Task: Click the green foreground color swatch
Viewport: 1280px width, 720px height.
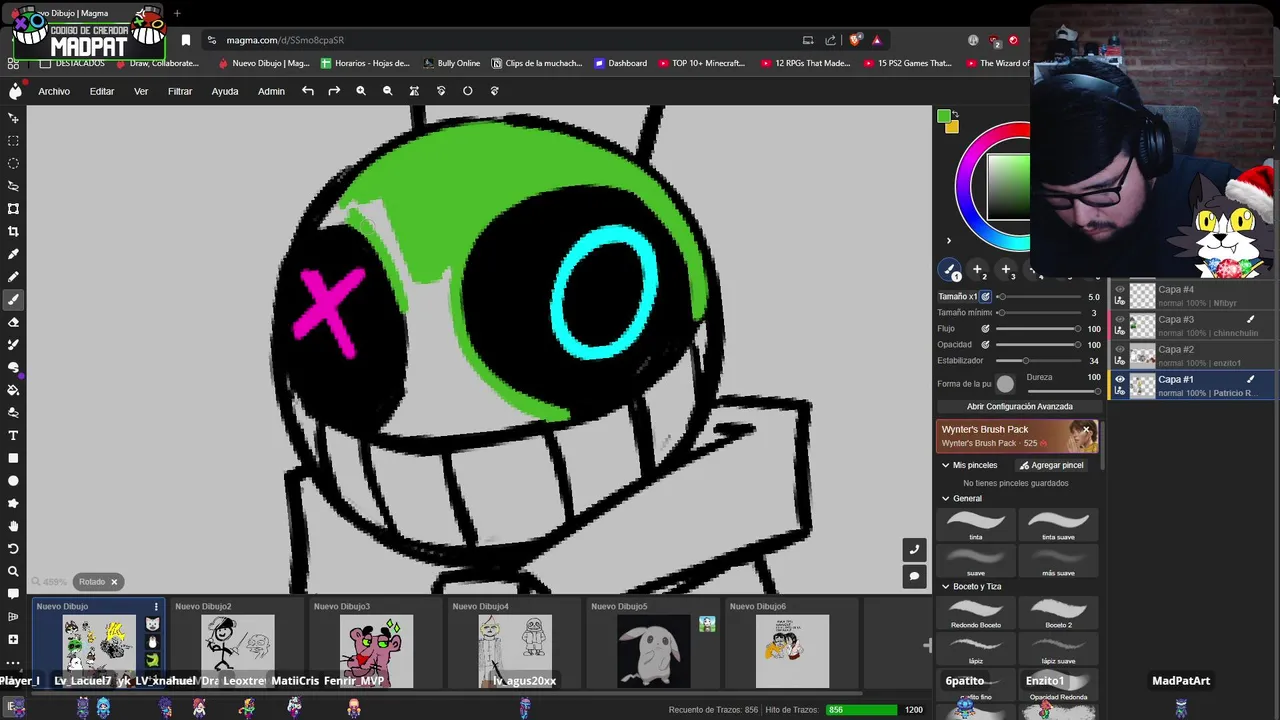Action: pyautogui.click(x=943, y=117)
